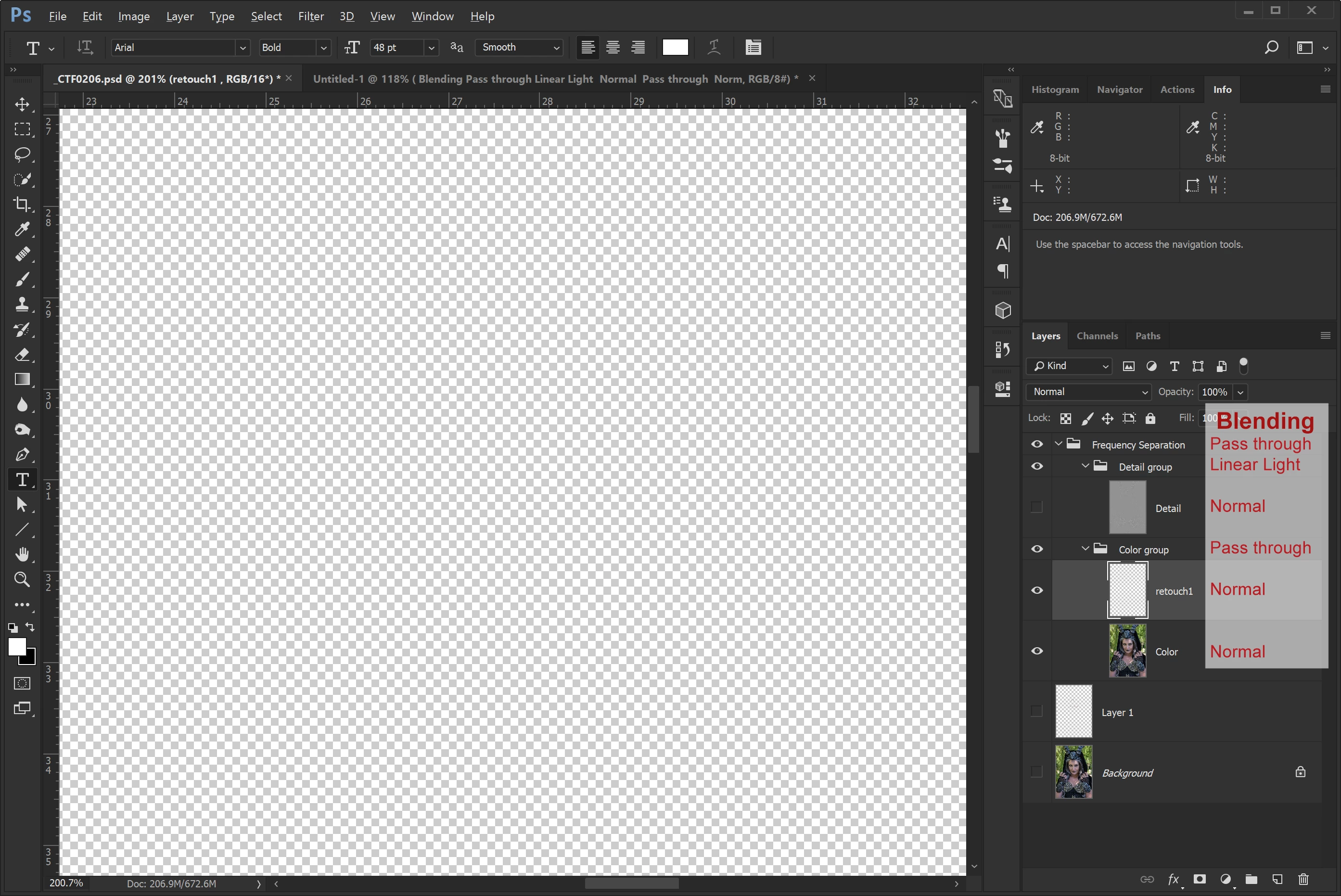
Task: Open the font family dropdown
Action: 242,48
